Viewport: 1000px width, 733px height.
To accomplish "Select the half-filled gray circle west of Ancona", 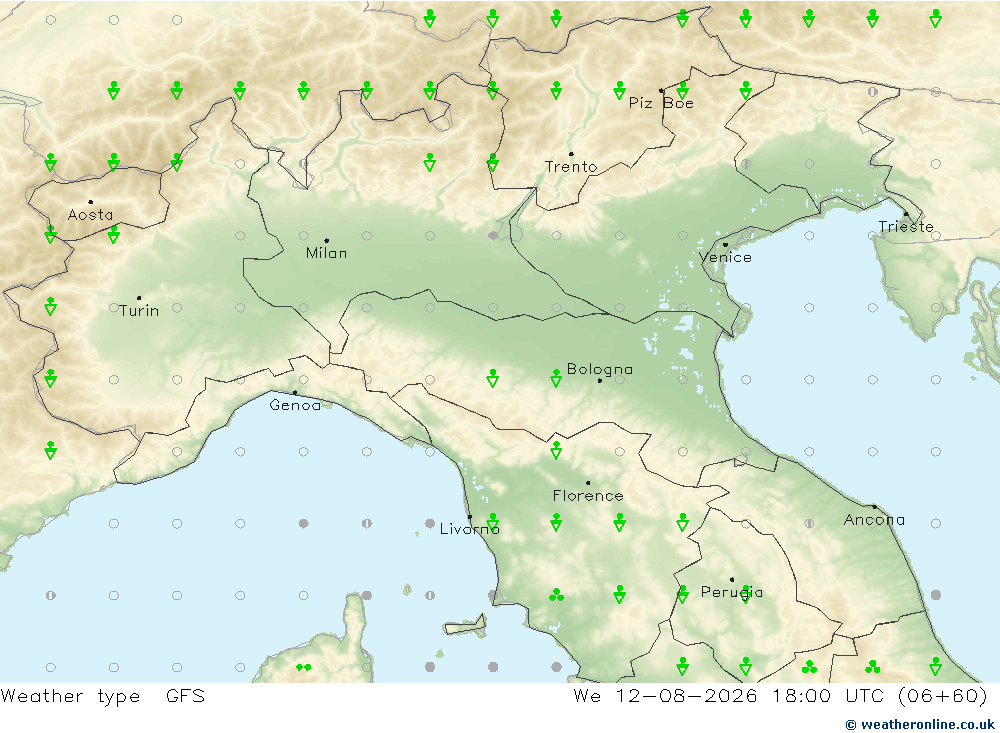I will click(x=809, y=524).
